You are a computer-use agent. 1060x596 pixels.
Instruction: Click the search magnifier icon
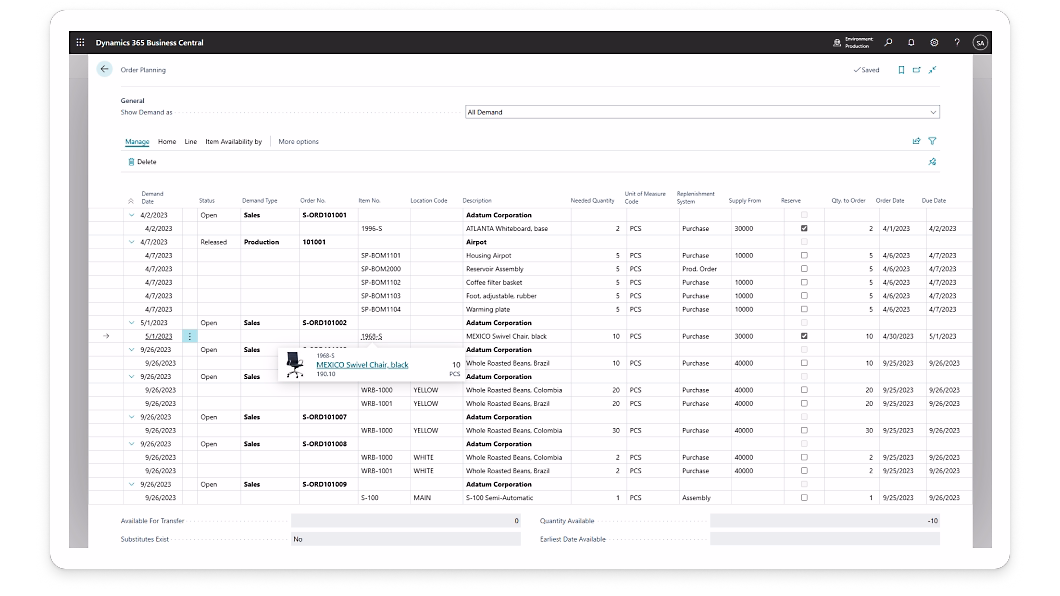tap(888, 43)
